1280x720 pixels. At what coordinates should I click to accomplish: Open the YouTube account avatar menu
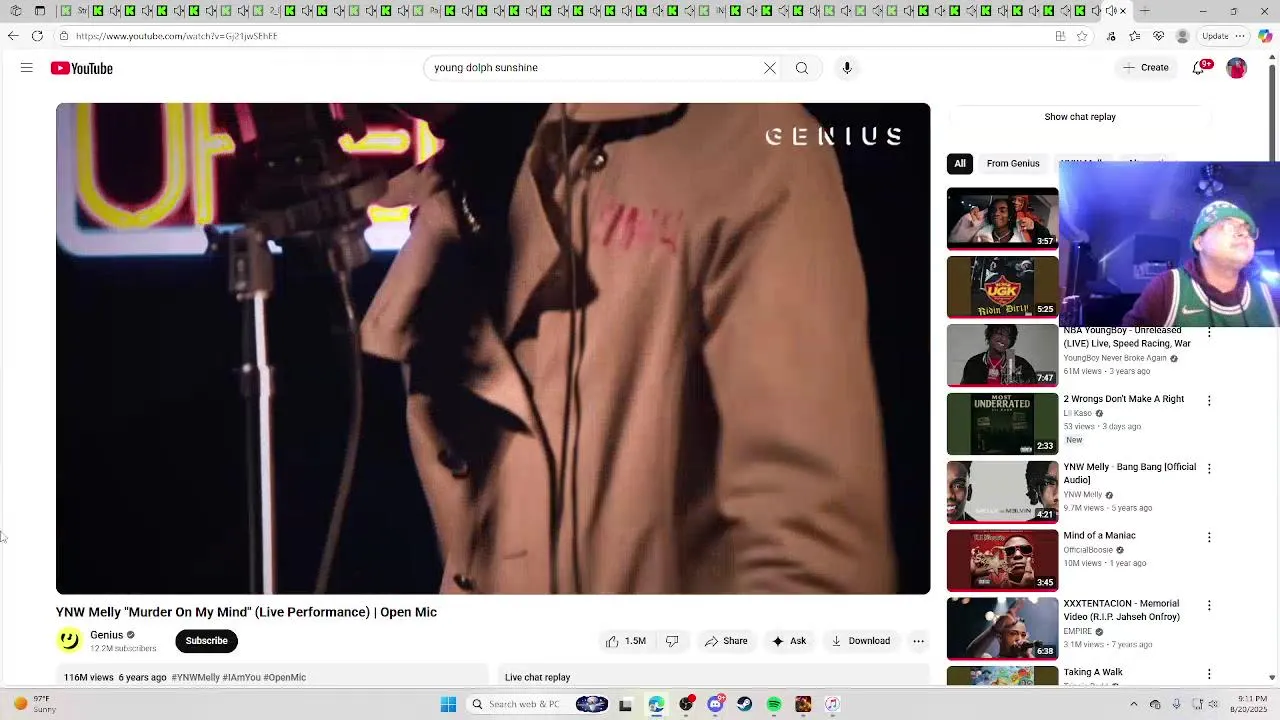pyautogui.click(x=1237, y=68)
